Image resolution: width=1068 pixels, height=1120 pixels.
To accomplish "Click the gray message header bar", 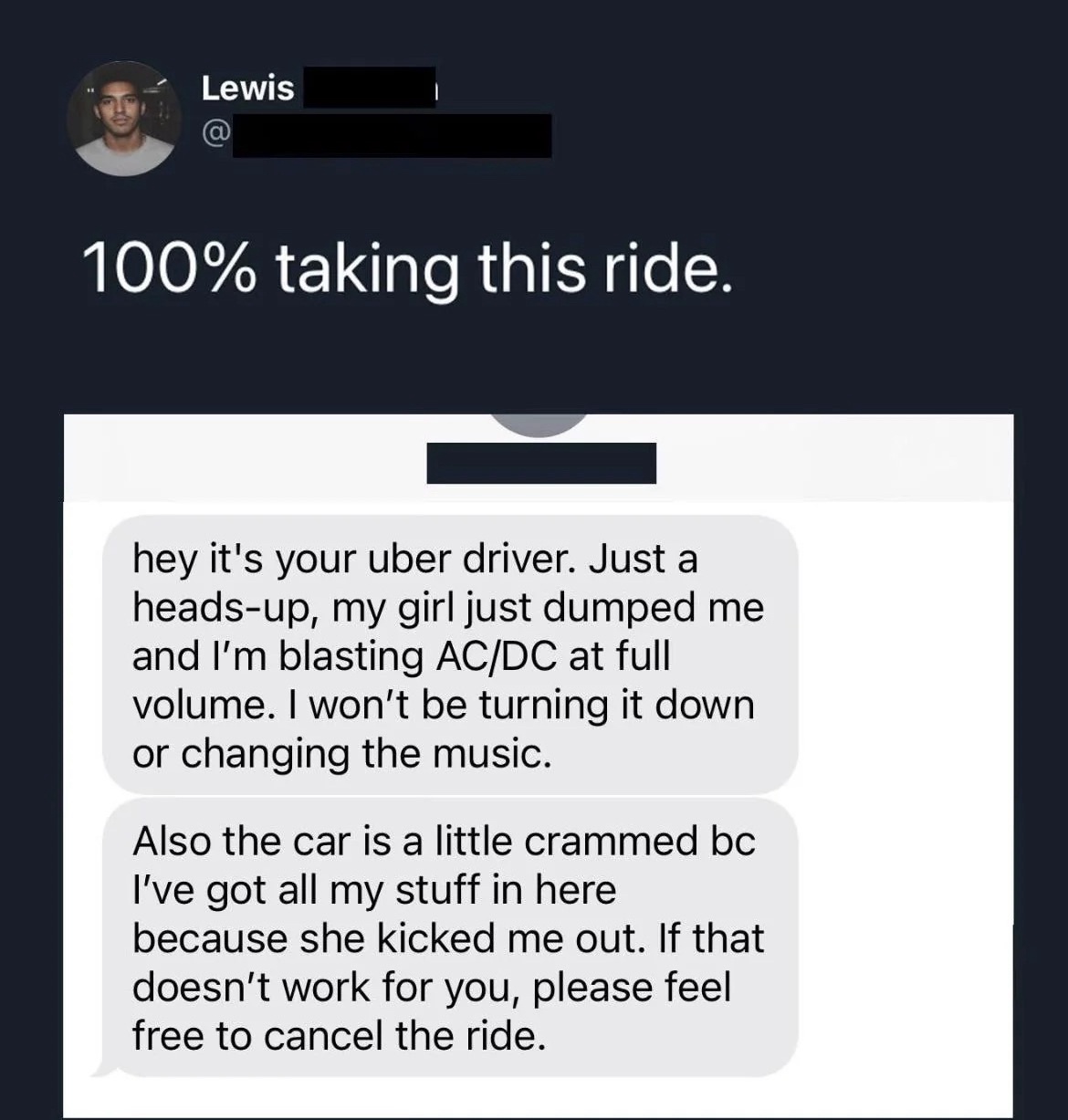I will pos(539,458).
